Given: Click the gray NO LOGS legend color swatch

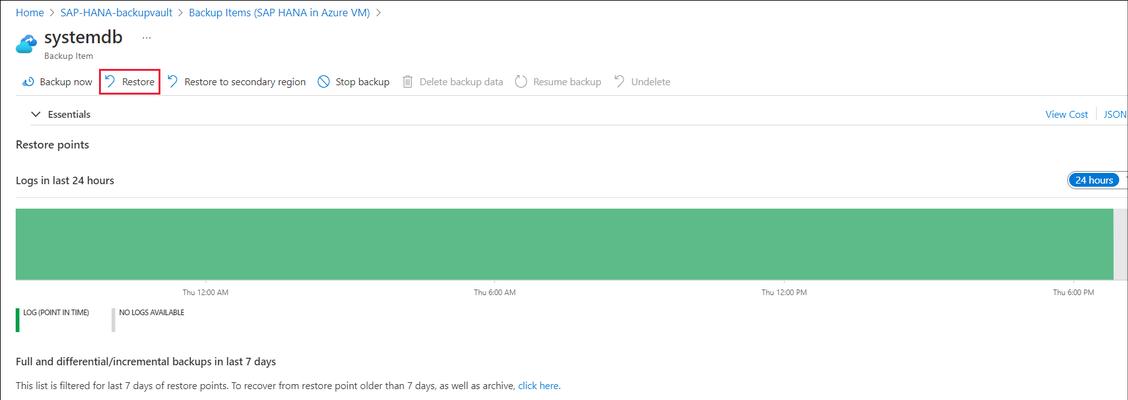Looking at the screenshot, I should click(113, 320).
